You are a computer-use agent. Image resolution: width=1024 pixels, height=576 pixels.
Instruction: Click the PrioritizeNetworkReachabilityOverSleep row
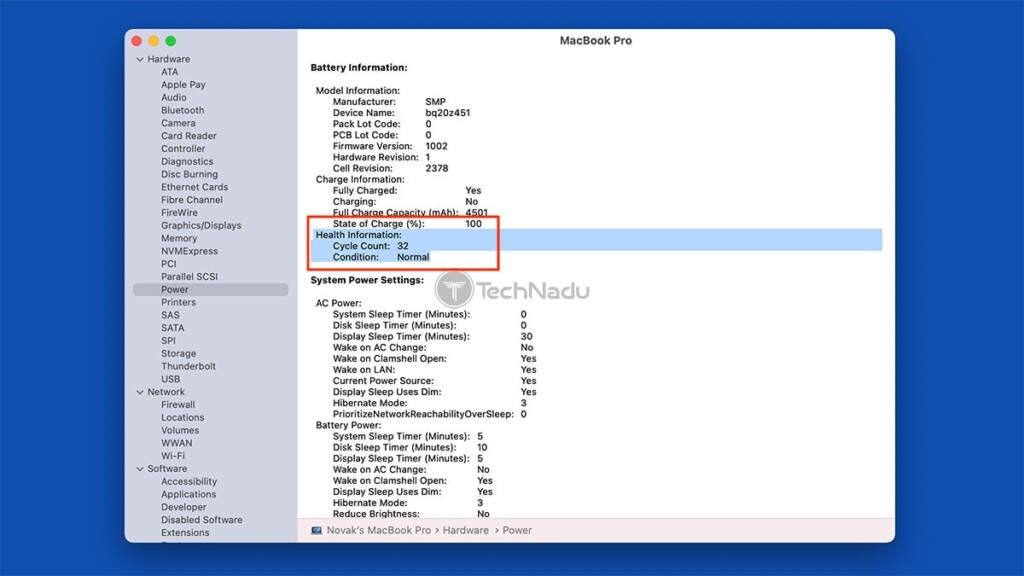point(429,415)
